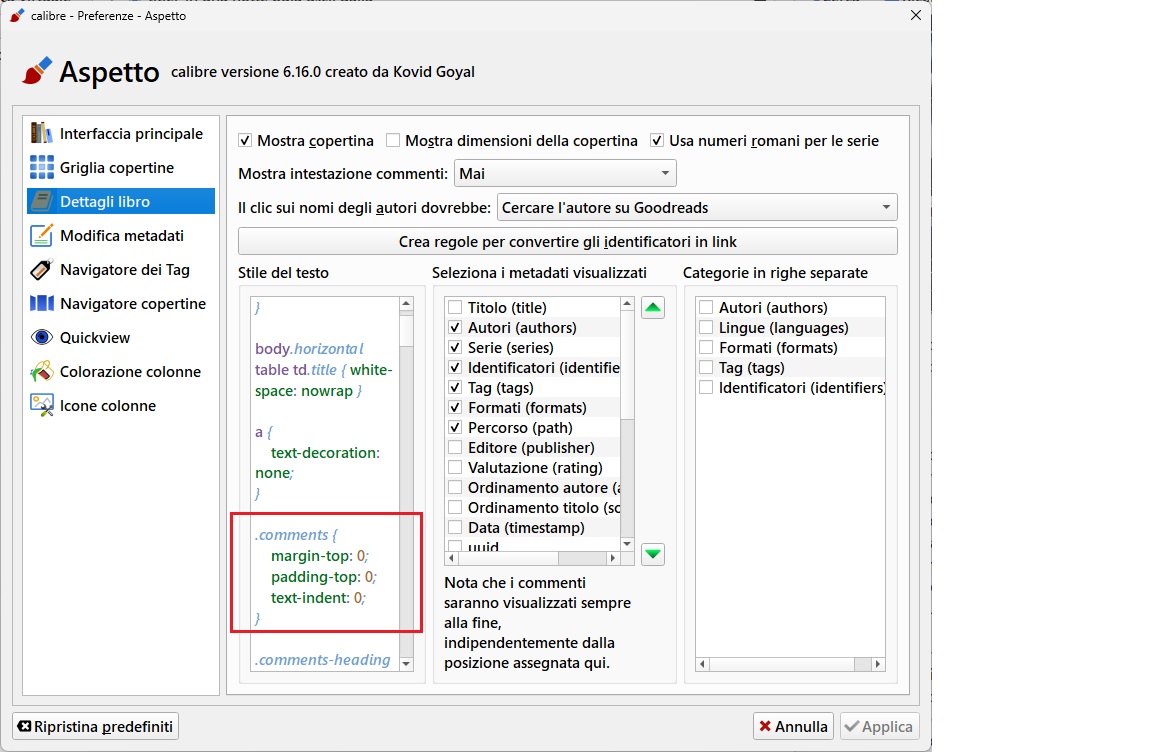
Task: Click the Aspetto paintbrush header icon
Action: [x=37, y=71]
